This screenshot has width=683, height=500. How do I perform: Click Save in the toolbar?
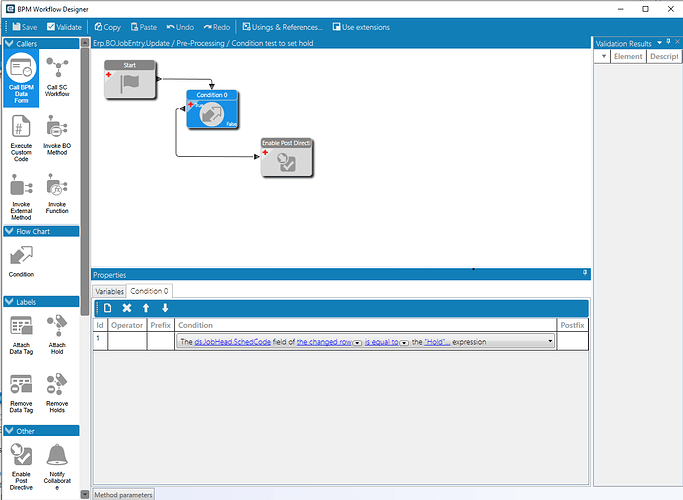pyautogui.click(x=25, y=27)
